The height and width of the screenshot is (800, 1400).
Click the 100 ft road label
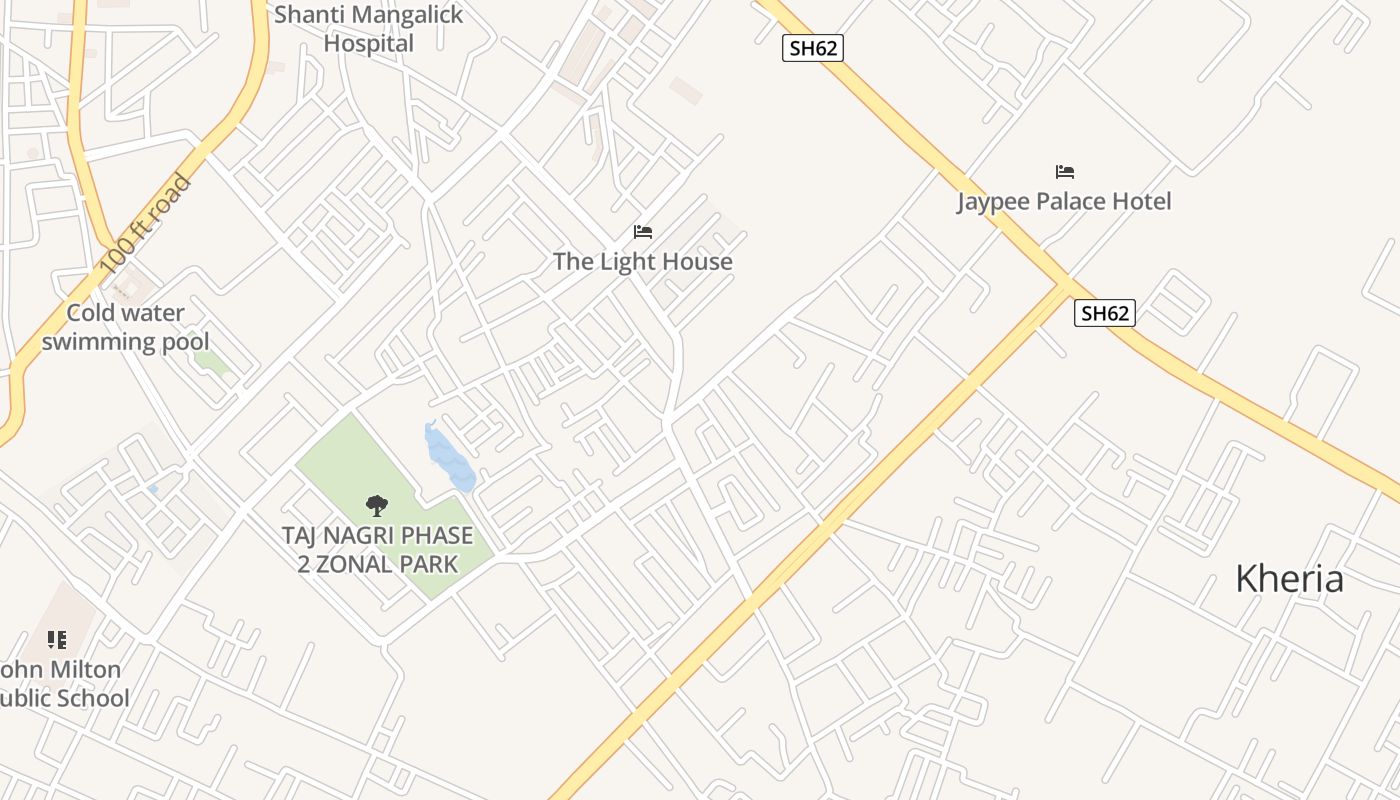click(x=145, y=225)
